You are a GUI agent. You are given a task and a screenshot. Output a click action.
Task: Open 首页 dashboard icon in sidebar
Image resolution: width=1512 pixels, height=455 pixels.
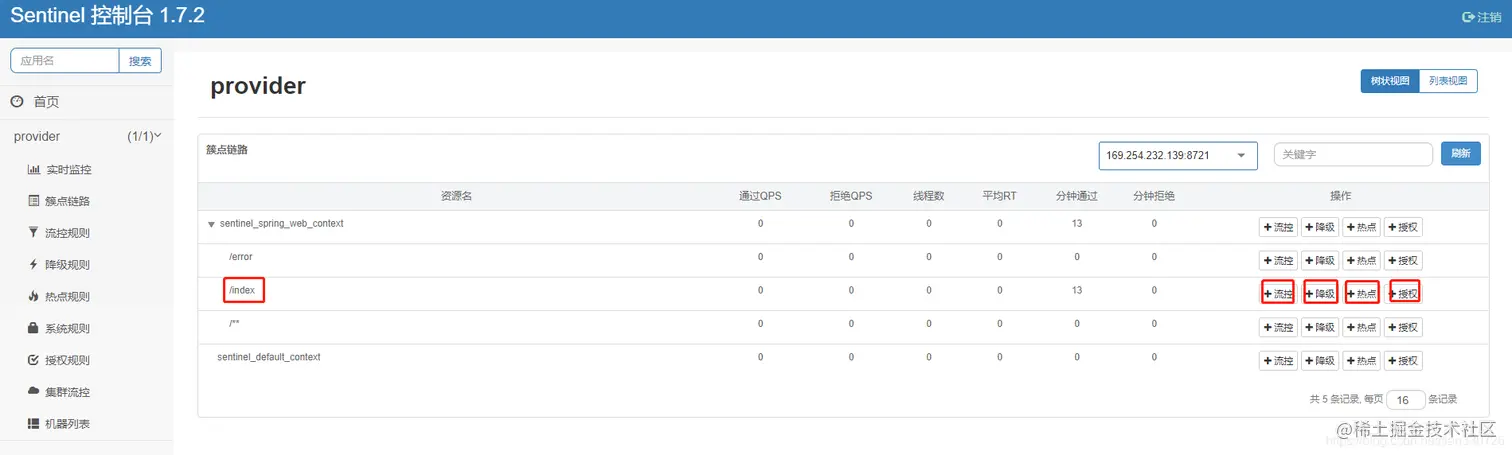tap(17, 102)
